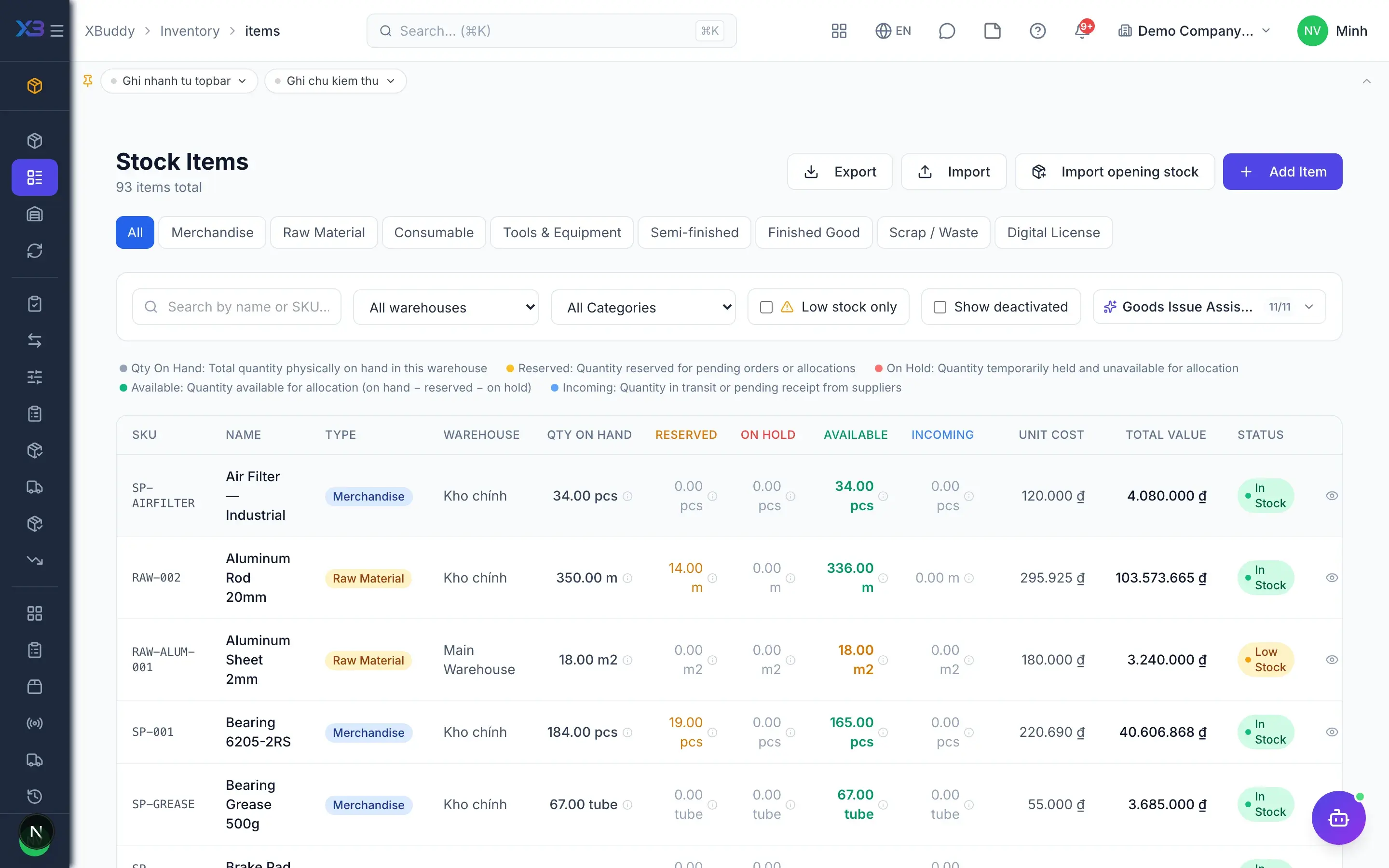Click the pin icon beside quick notes
Image resolution: width=1389 pixels, height=868 pixels.
coord(88,81)
